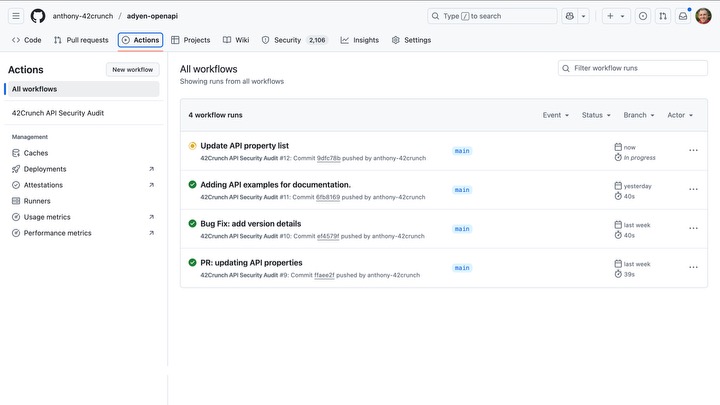720x405 pixels.
Task: Open Bug Fix: add version details run
Action: [x=251, y=224]
